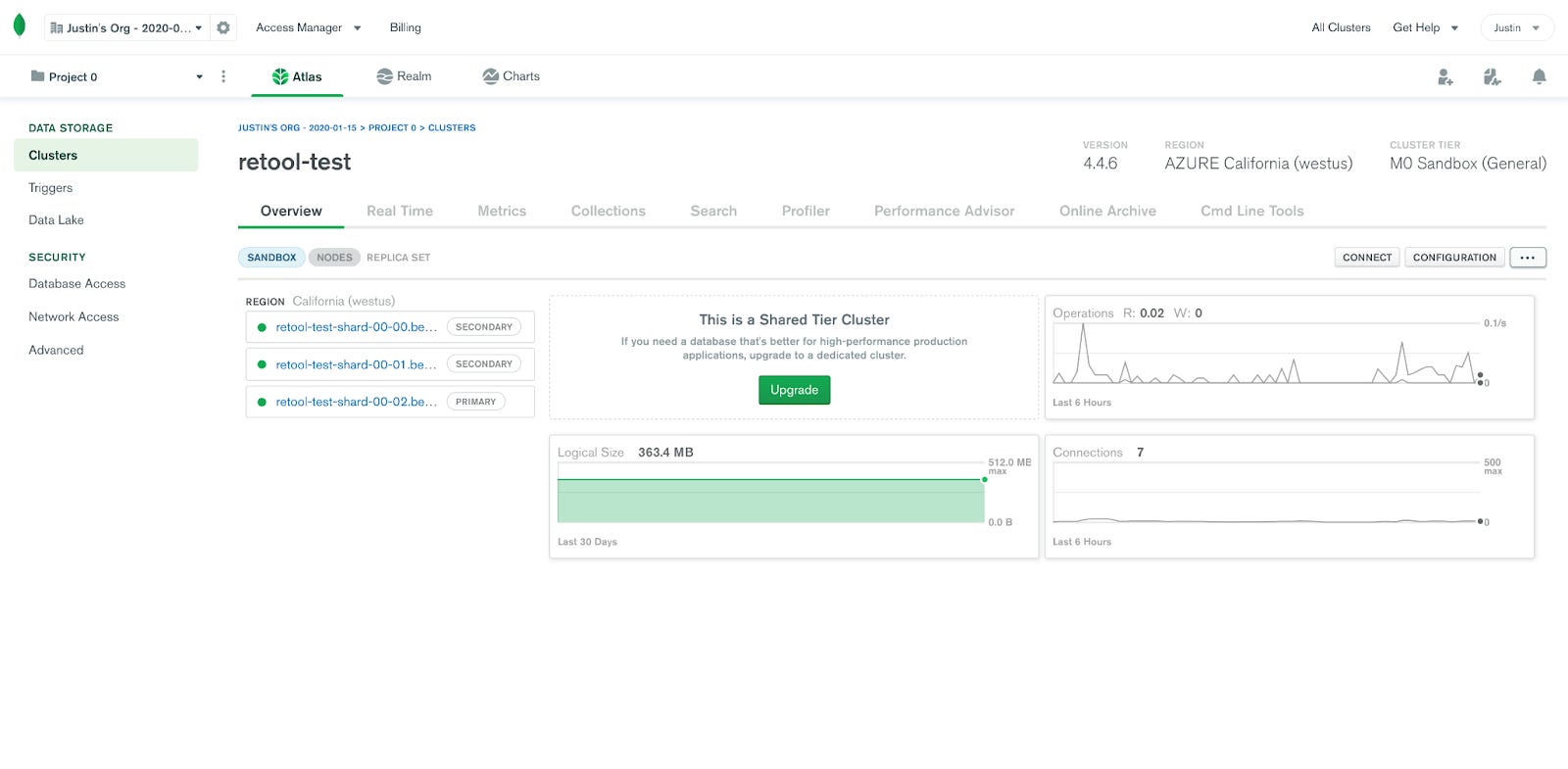Open the Cmd Line Tools tab
This screenshot has height=769, width=1568.
coord(1252,211)
